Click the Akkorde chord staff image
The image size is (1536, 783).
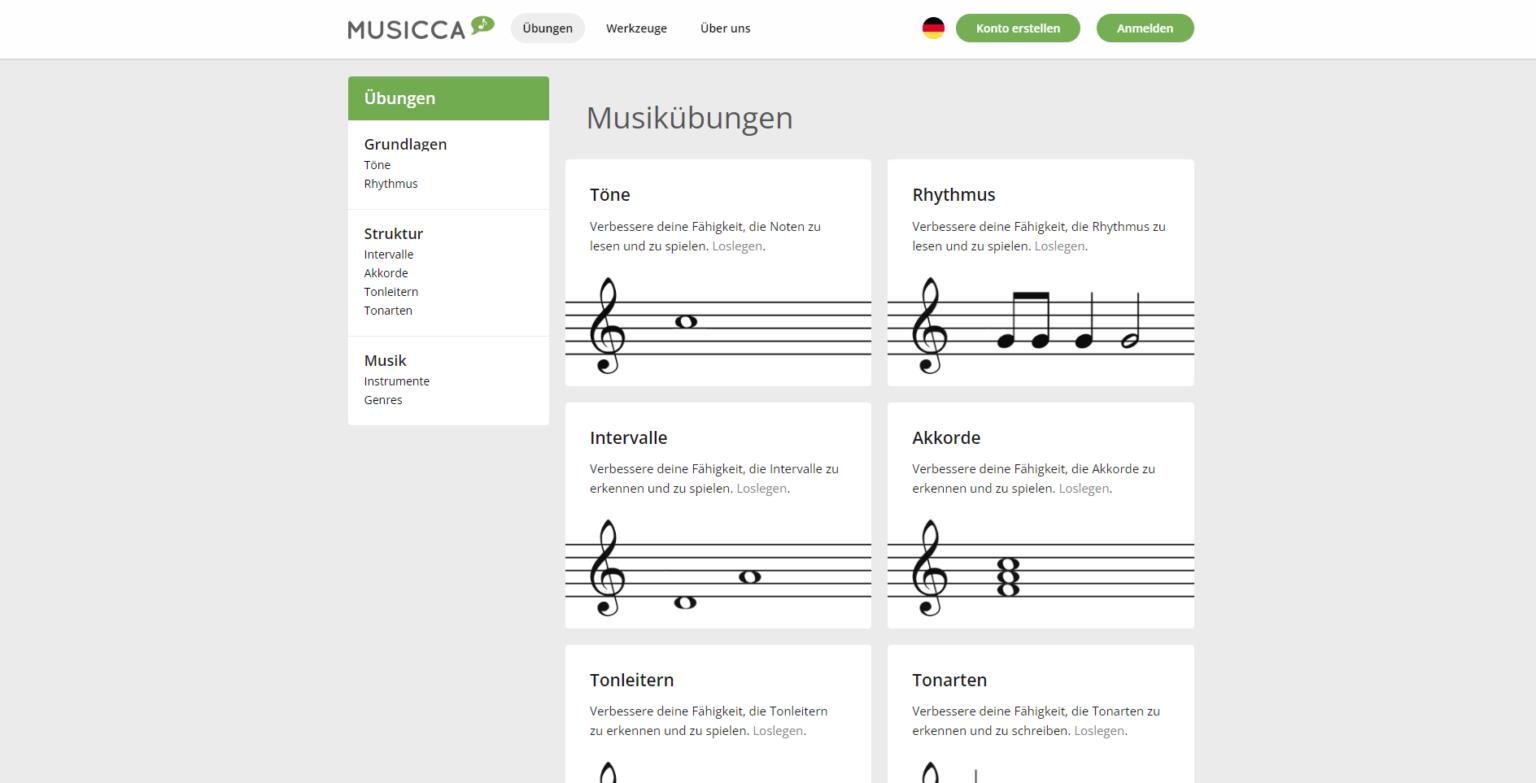pos(1040,569)
